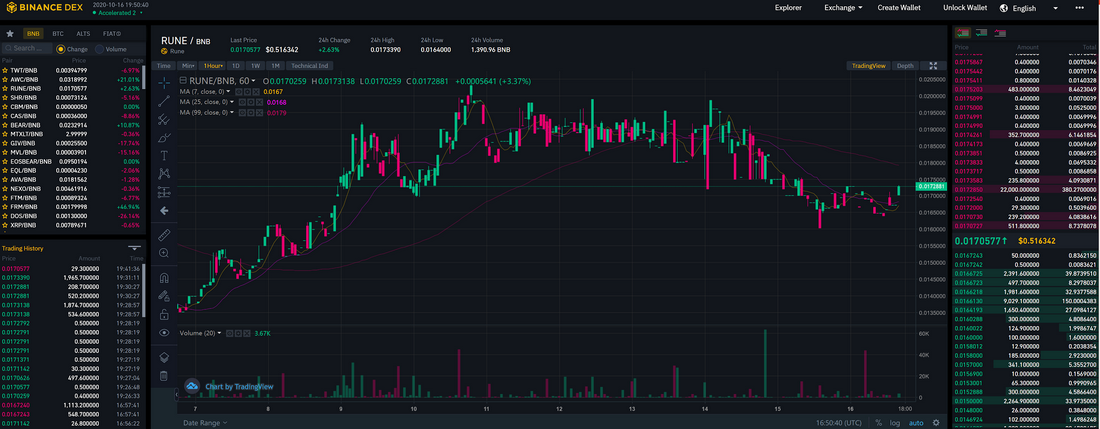Toggle percent scale mode
The height and width of the screenshot is (429, 1100).
point(878,423)
